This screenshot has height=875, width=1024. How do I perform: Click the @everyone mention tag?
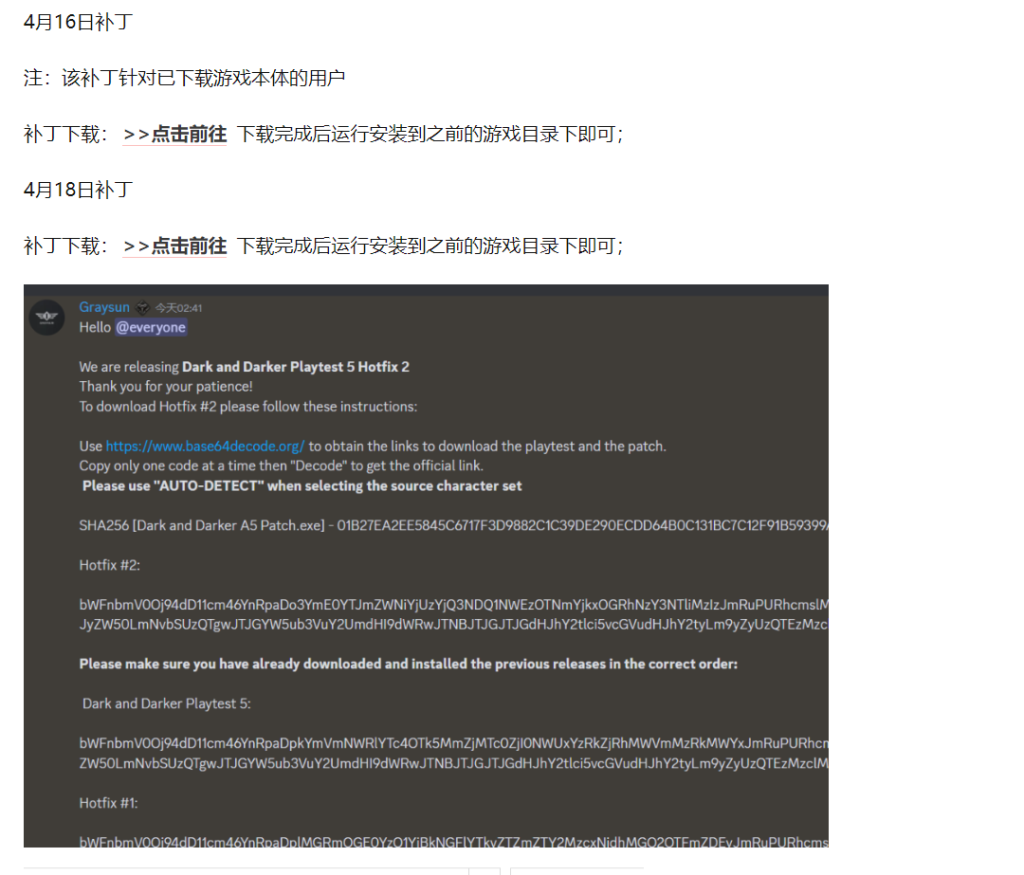tap(151, 327)
